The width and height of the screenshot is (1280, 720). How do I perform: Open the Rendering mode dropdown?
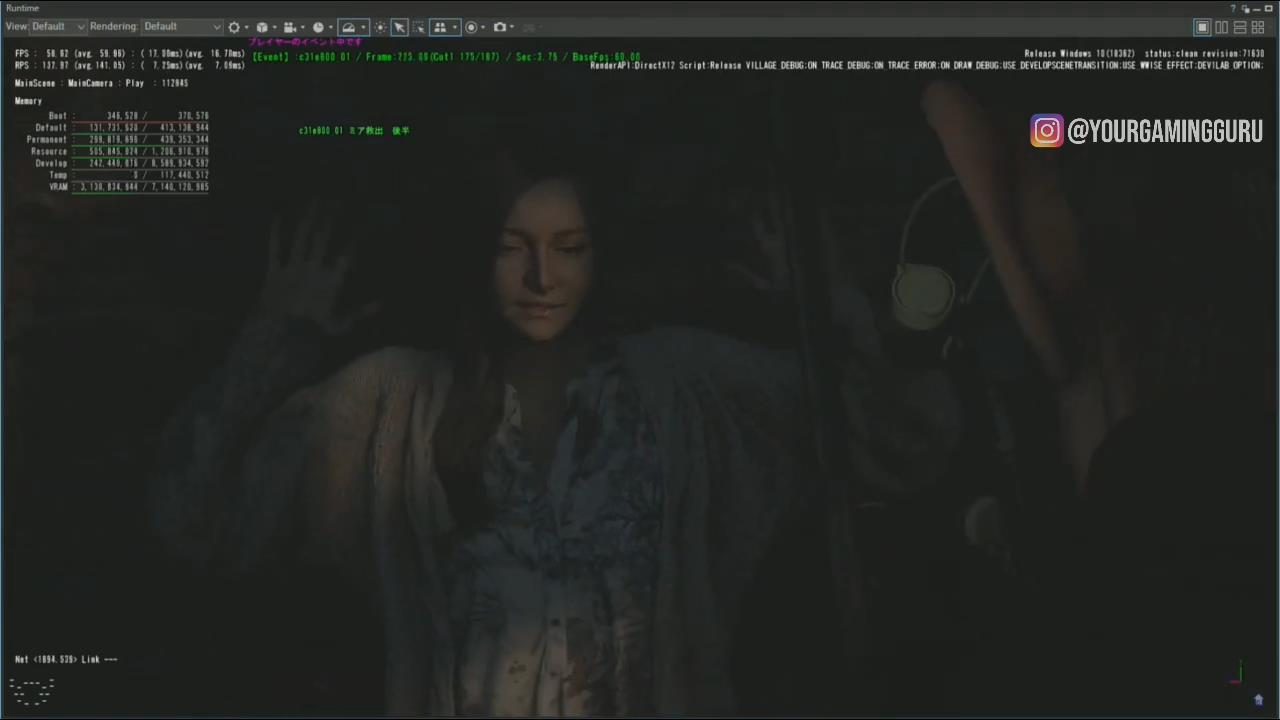[x=182, y=27]
